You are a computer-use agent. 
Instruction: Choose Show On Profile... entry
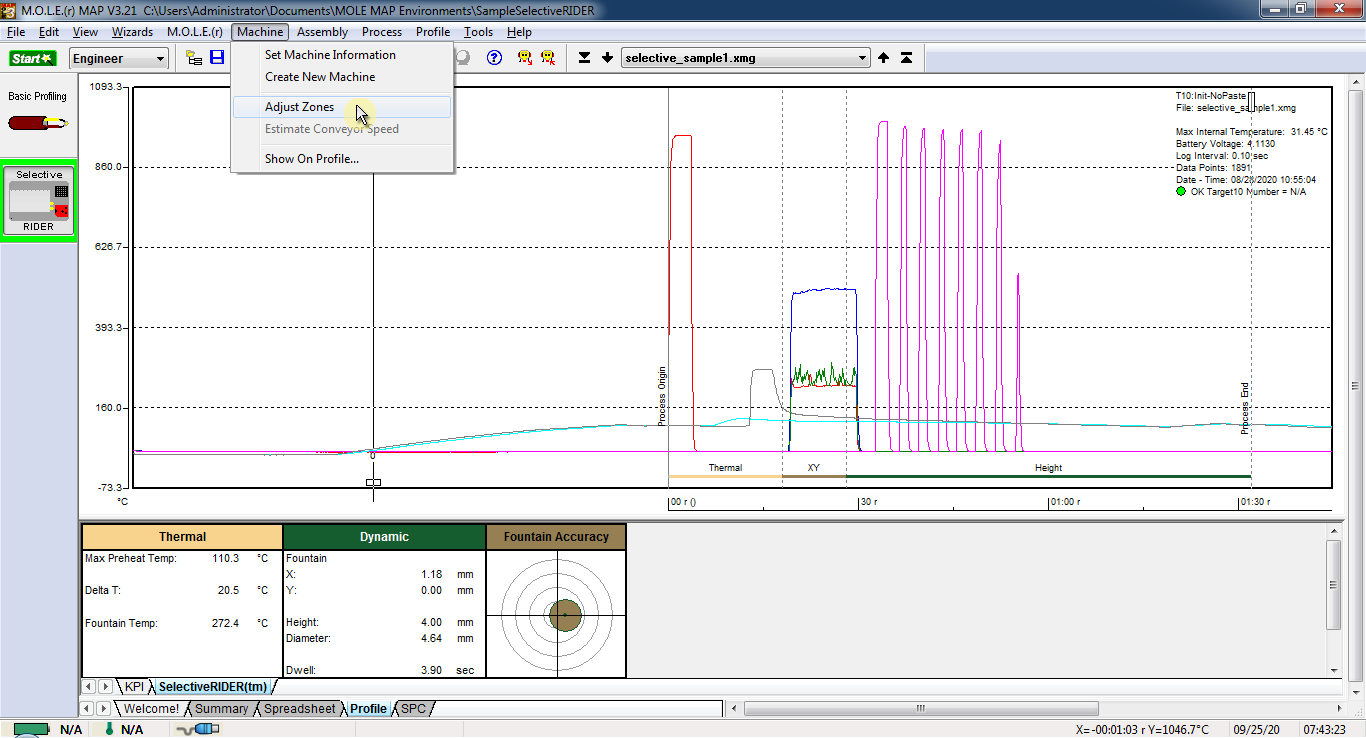pyautogui.click(x=342, y=159)
